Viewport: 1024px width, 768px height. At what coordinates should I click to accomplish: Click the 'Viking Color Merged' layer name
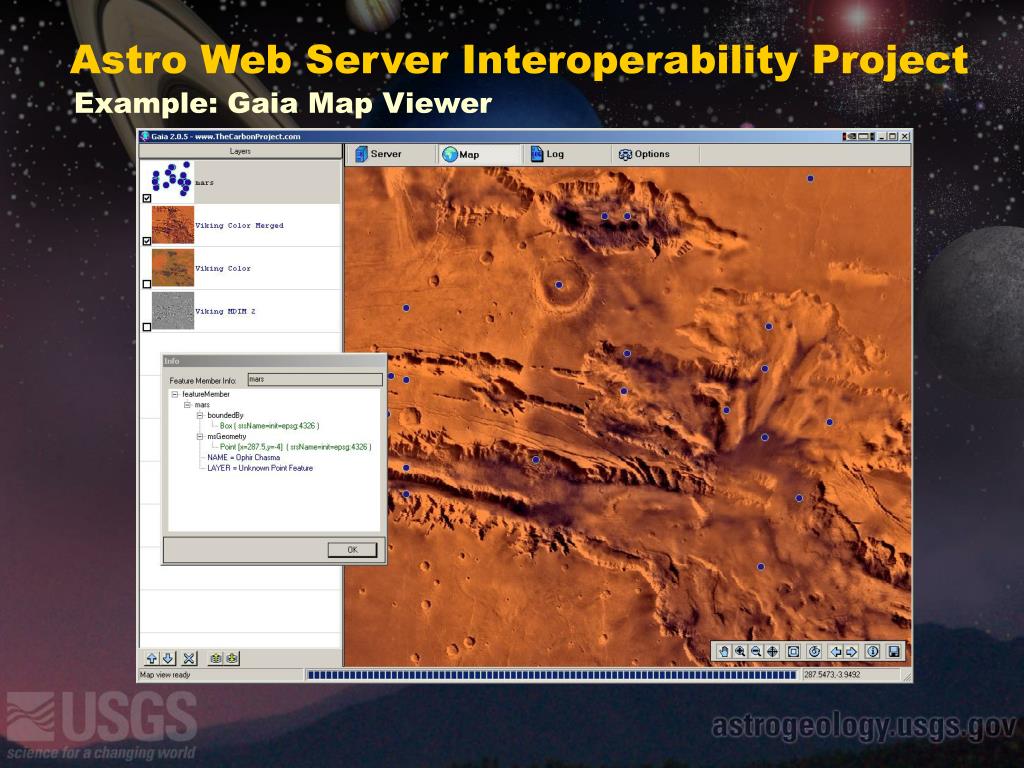[240, 225]
